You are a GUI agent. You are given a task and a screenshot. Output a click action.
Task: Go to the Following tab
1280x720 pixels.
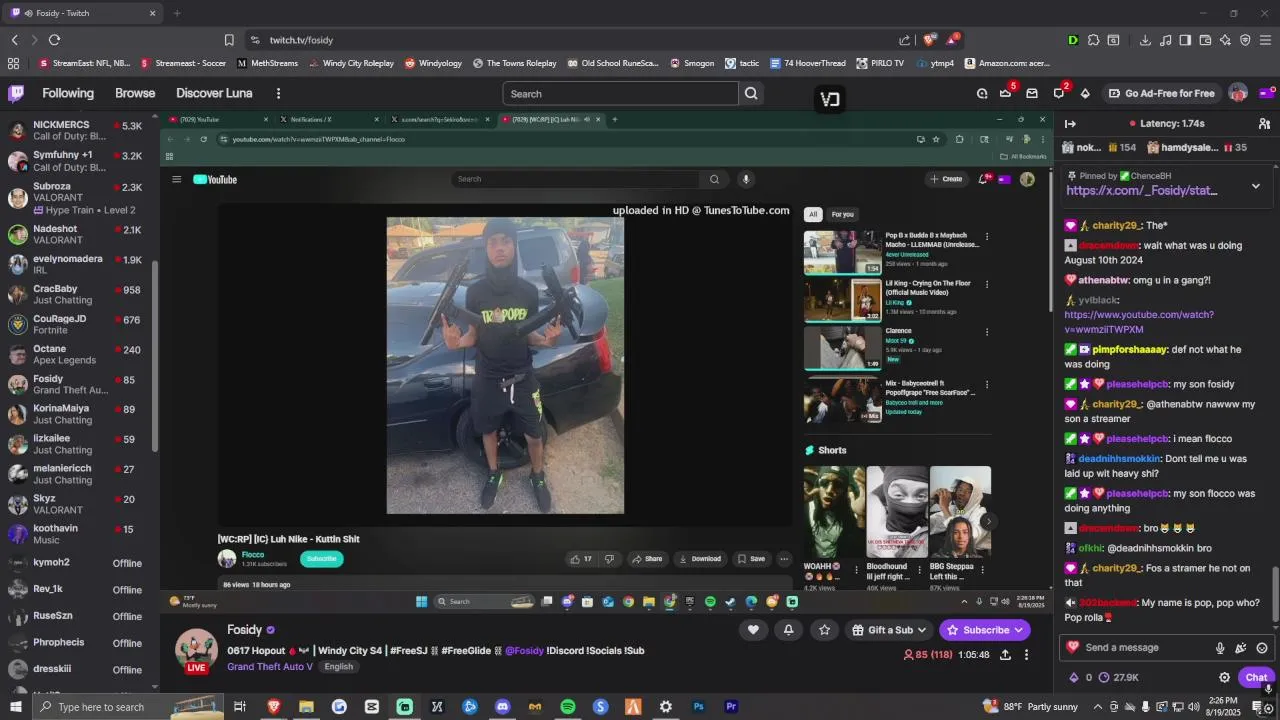68,93
